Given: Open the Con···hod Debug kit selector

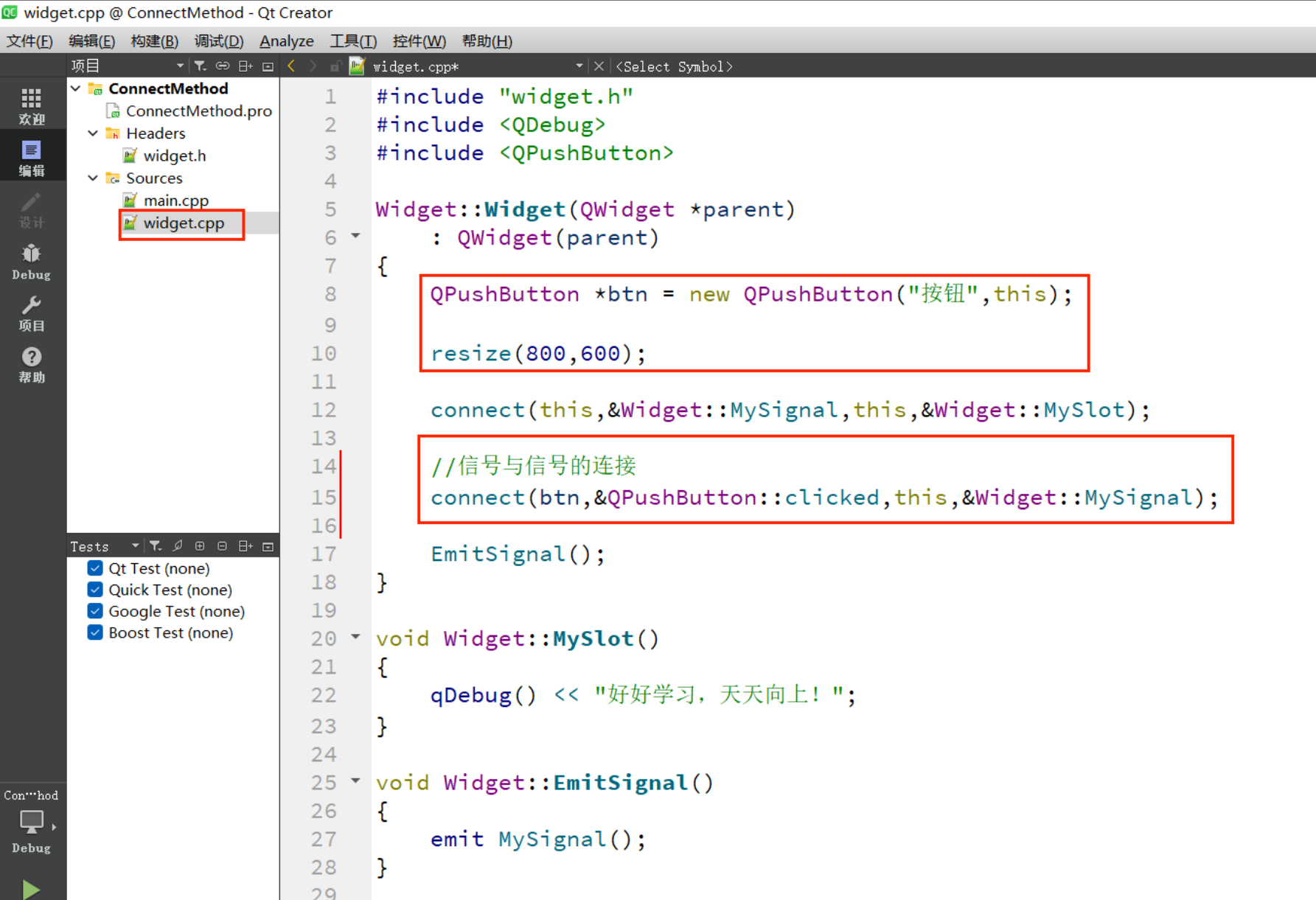Looking at the screenshot, I should (x=32, y=822).
